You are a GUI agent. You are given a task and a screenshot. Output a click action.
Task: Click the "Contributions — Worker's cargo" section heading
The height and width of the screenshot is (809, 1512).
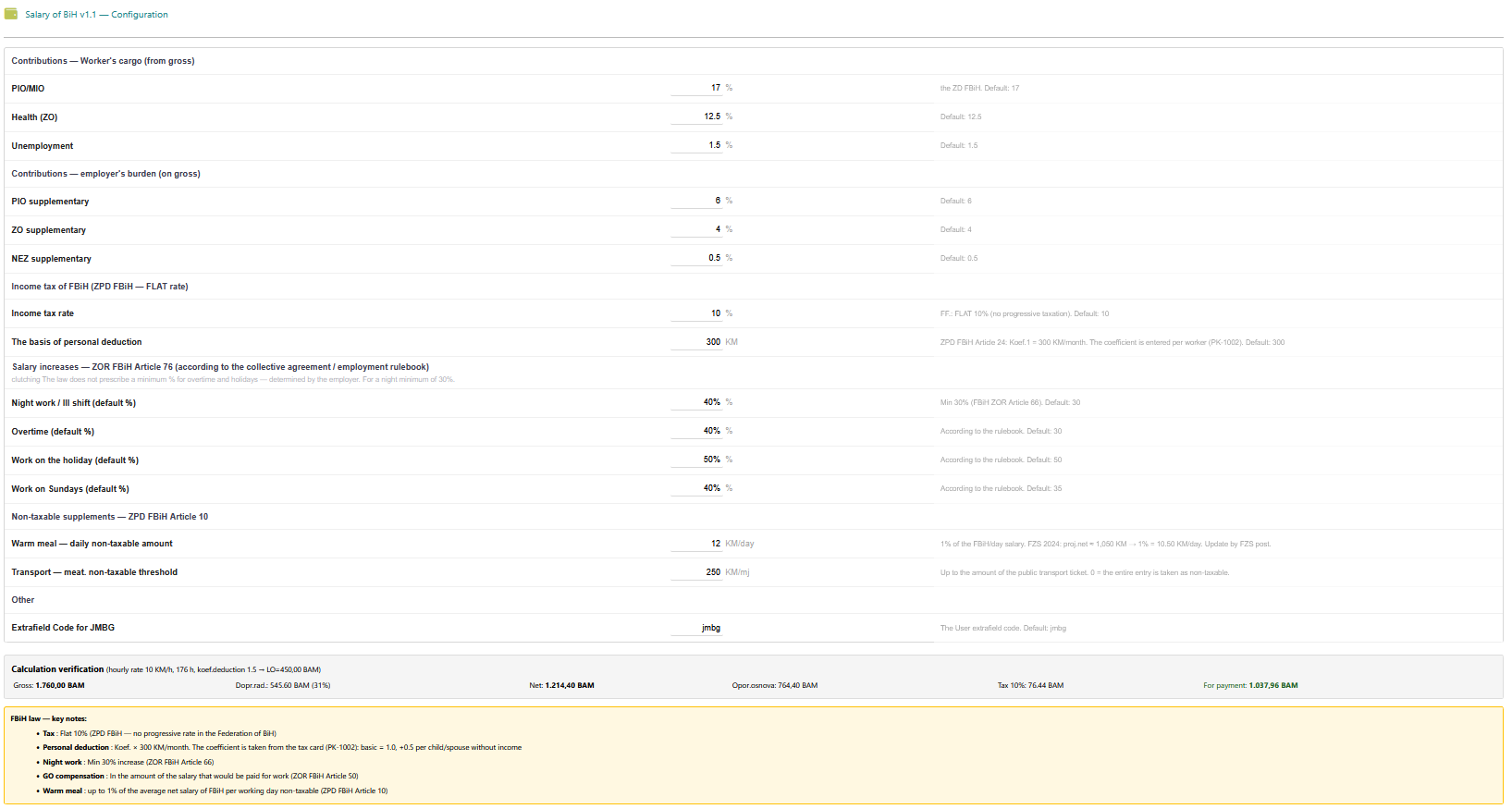103,61
